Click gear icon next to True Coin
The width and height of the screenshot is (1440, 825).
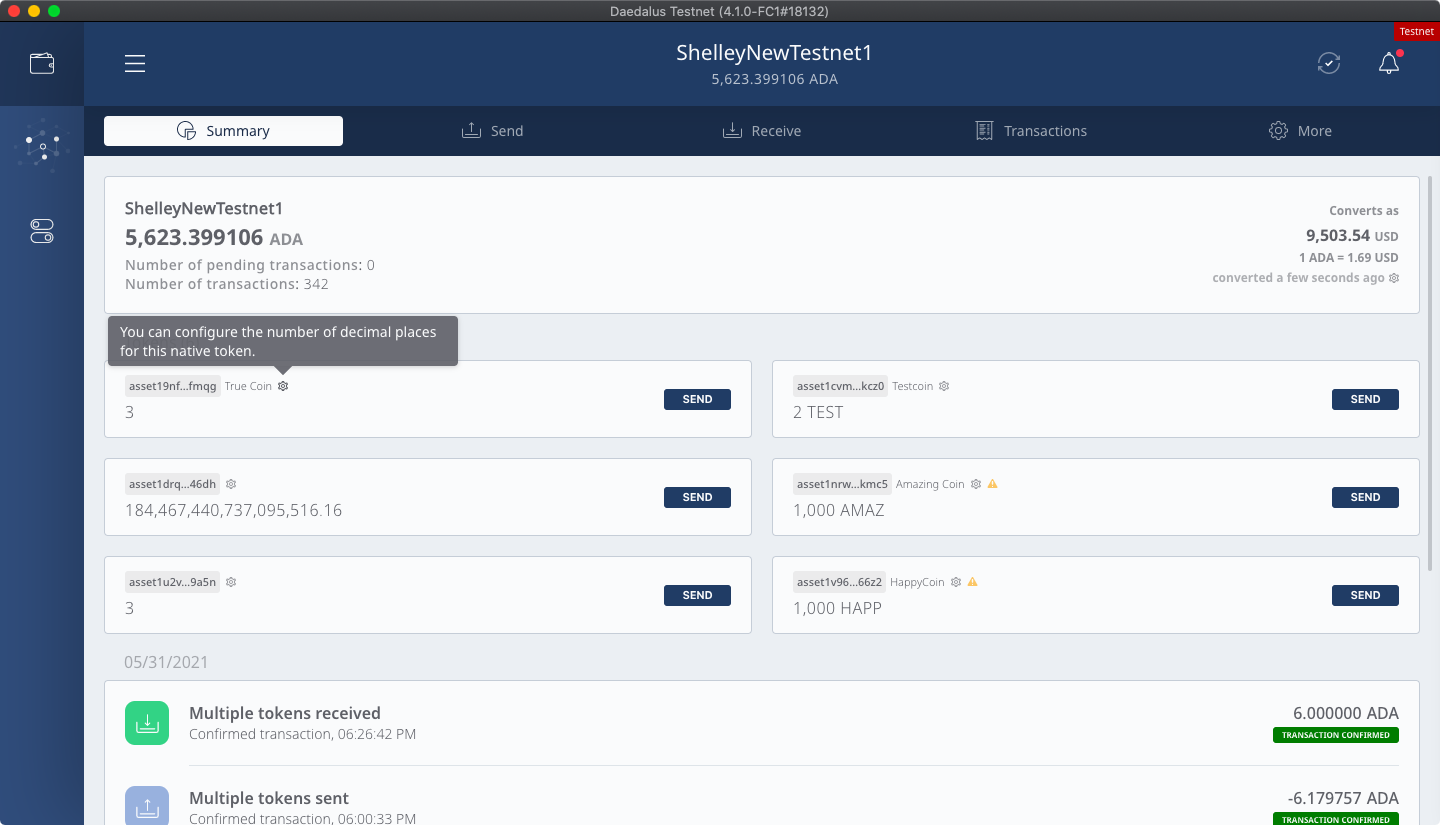[283, 386]
